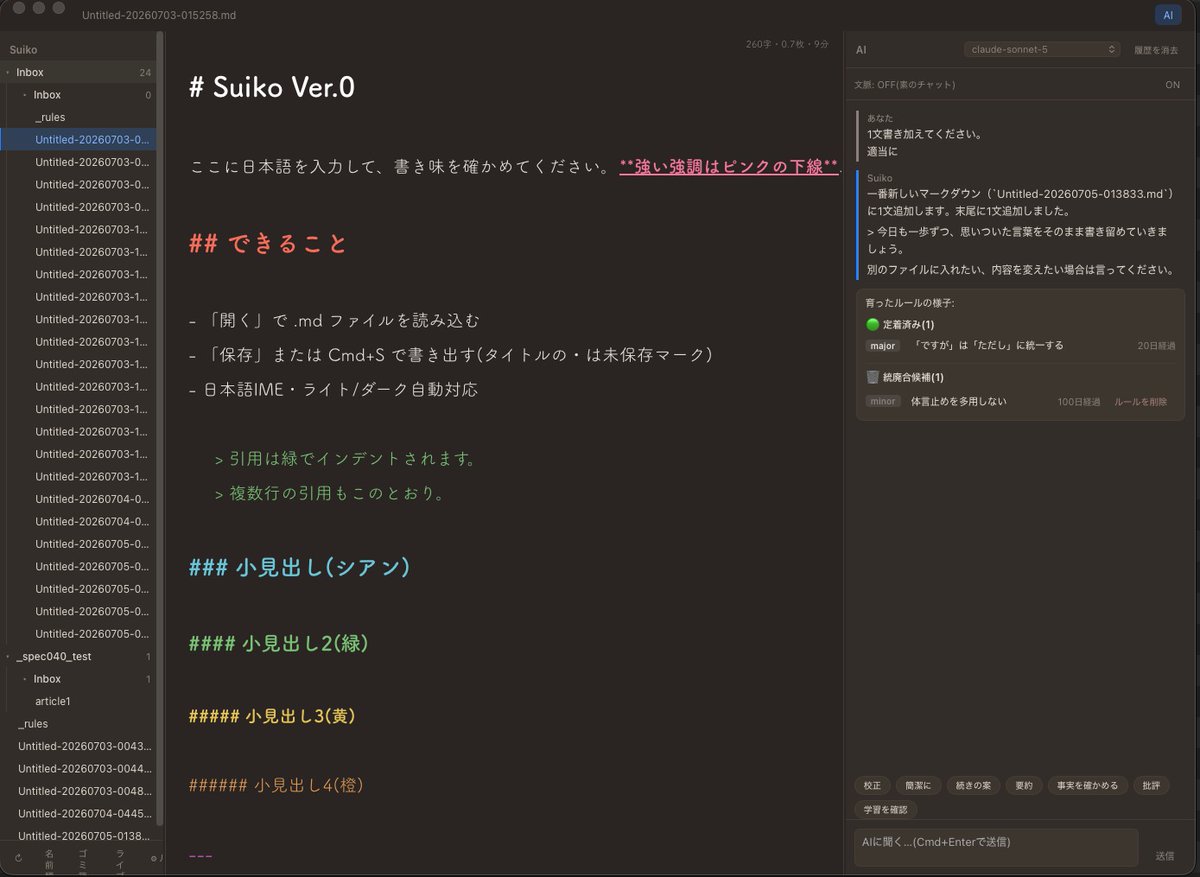Click the Suiko sidebar header
The image size is (1200, 877).
click(x=24, y=49)
